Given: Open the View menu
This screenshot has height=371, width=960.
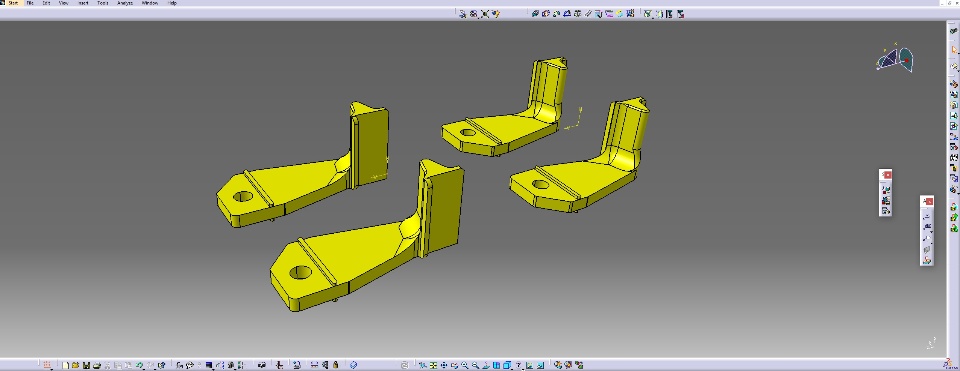Looking at the screenshot, I should [x=64, y=3].
